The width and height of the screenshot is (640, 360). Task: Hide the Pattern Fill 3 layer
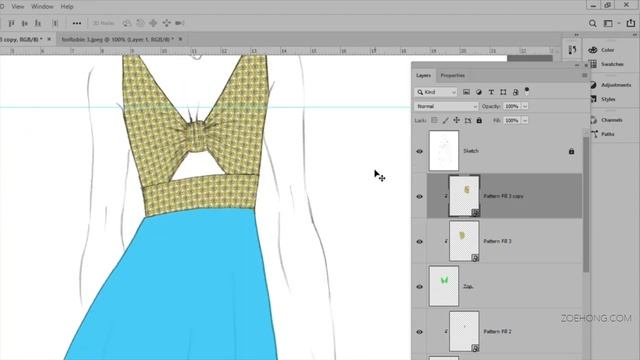click(419, 242)
